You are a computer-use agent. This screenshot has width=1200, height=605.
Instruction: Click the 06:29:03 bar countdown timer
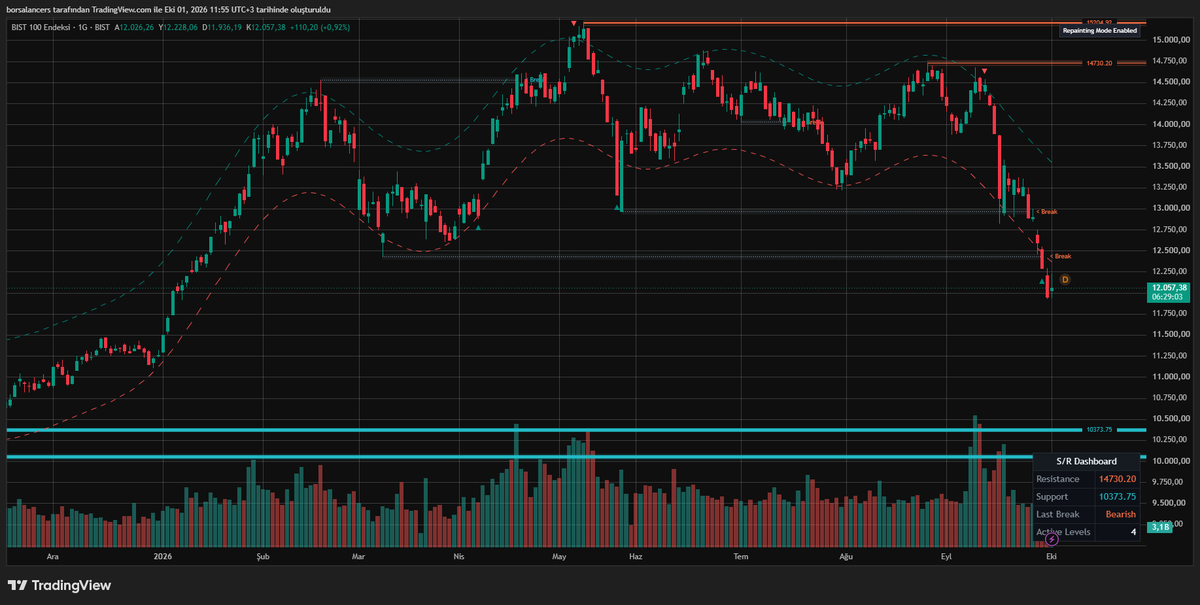coord(1169,297)
